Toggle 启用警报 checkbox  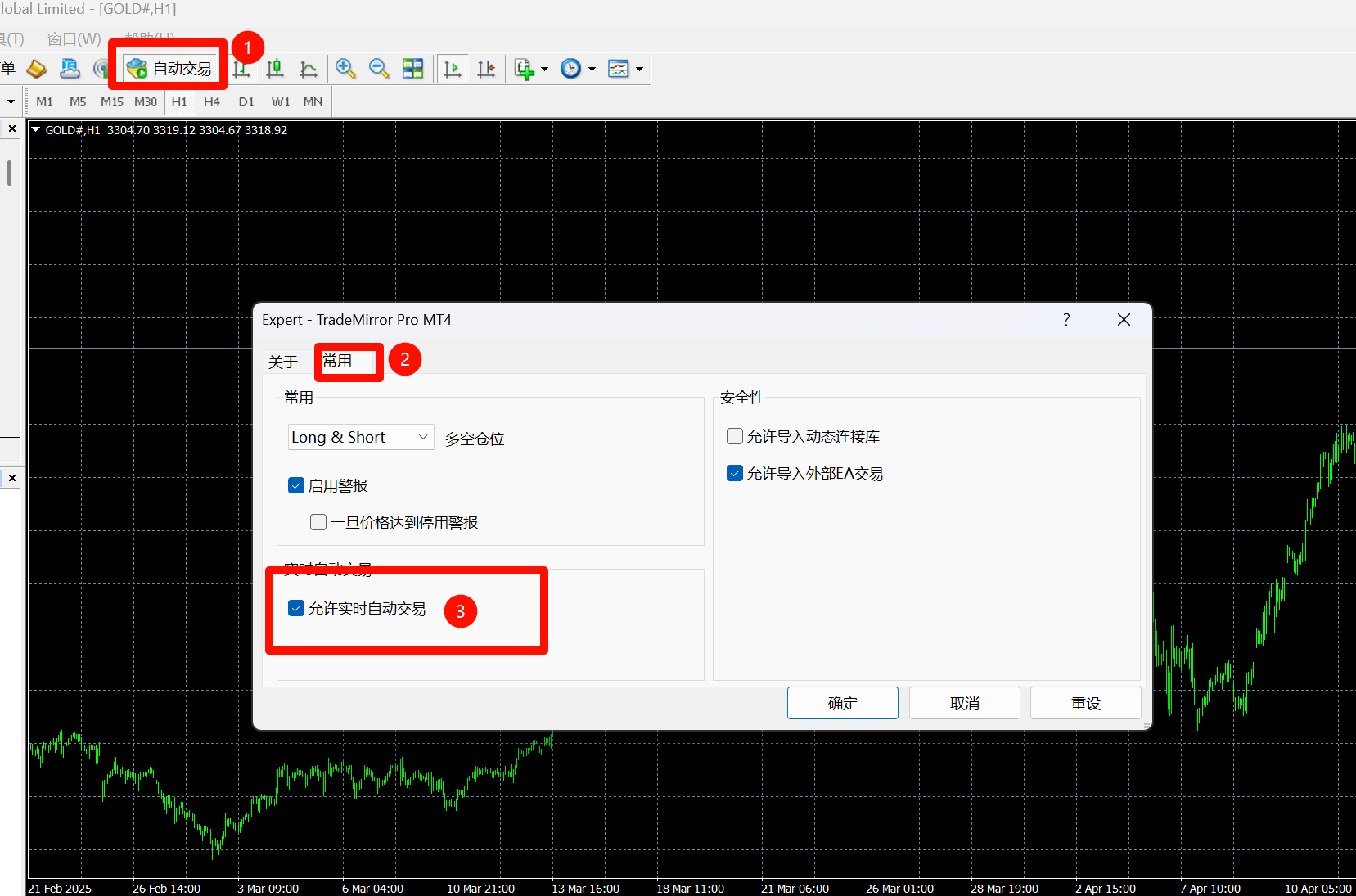point(296,485)
